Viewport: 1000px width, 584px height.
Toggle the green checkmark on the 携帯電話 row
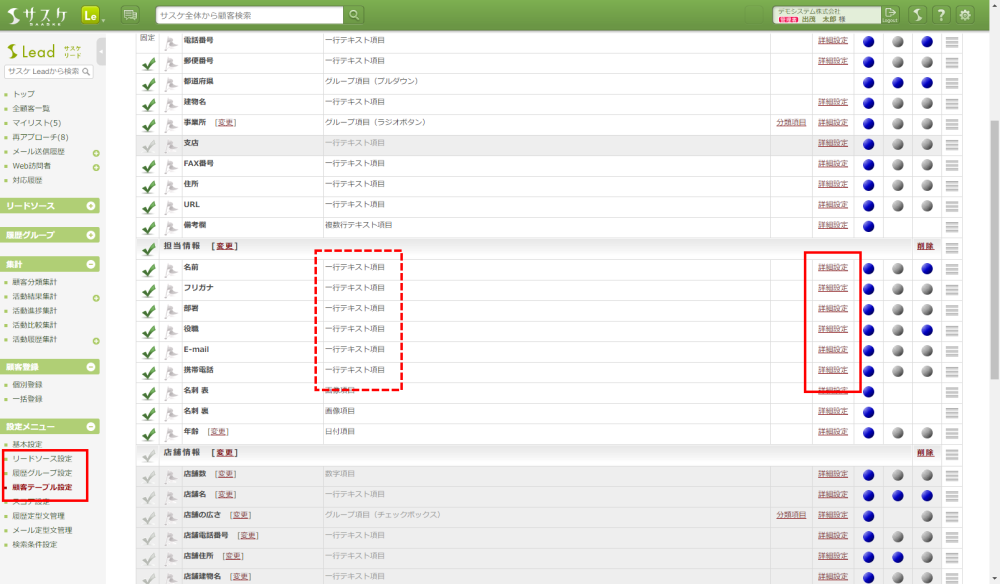[148, 371]
